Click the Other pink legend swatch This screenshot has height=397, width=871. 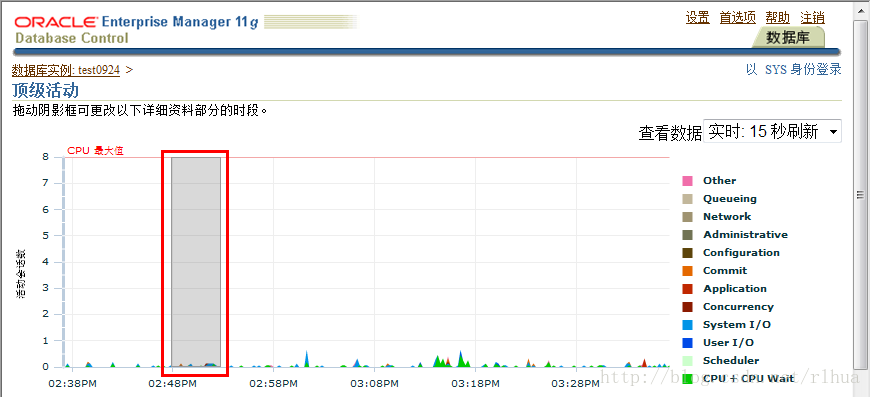pos(687,180)
